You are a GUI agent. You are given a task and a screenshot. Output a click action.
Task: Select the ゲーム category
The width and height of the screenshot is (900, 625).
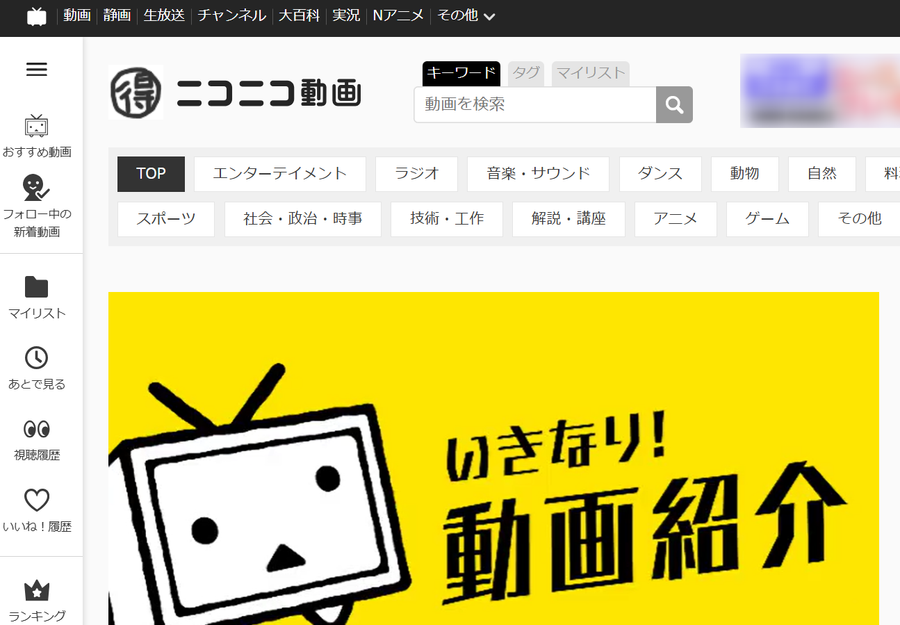coord(767,219)
